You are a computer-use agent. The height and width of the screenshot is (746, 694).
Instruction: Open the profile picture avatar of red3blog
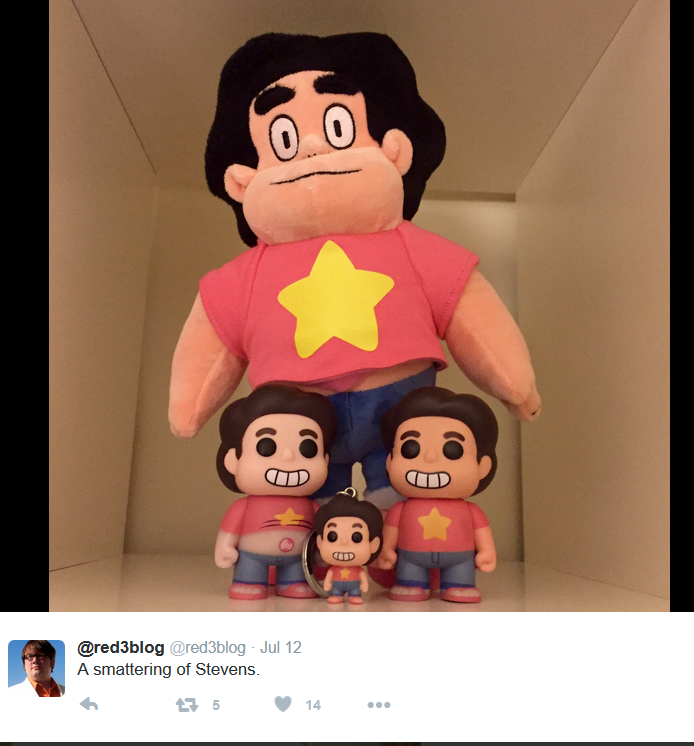coord(37,668)
